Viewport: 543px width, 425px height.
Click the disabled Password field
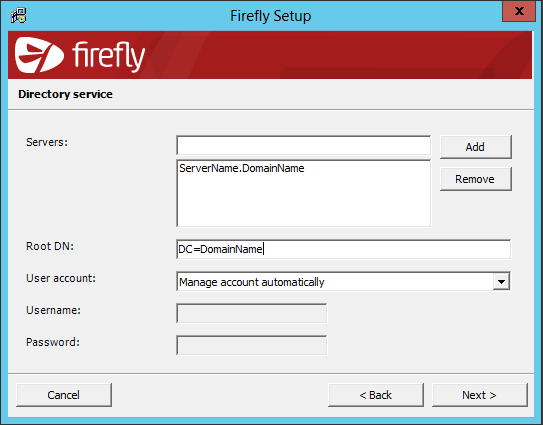click(x=251, y=345)
